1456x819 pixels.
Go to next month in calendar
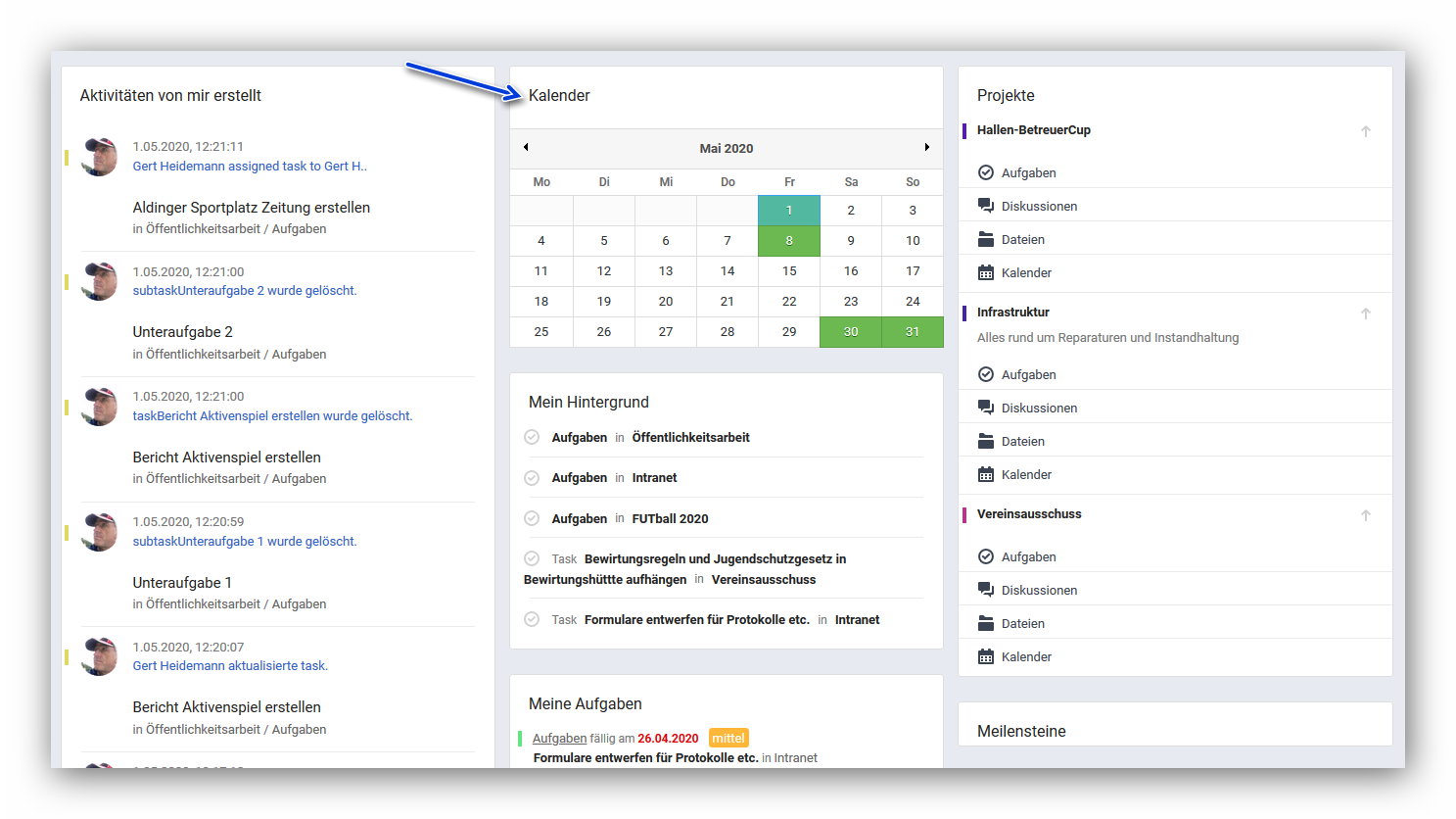pos(926,147)
